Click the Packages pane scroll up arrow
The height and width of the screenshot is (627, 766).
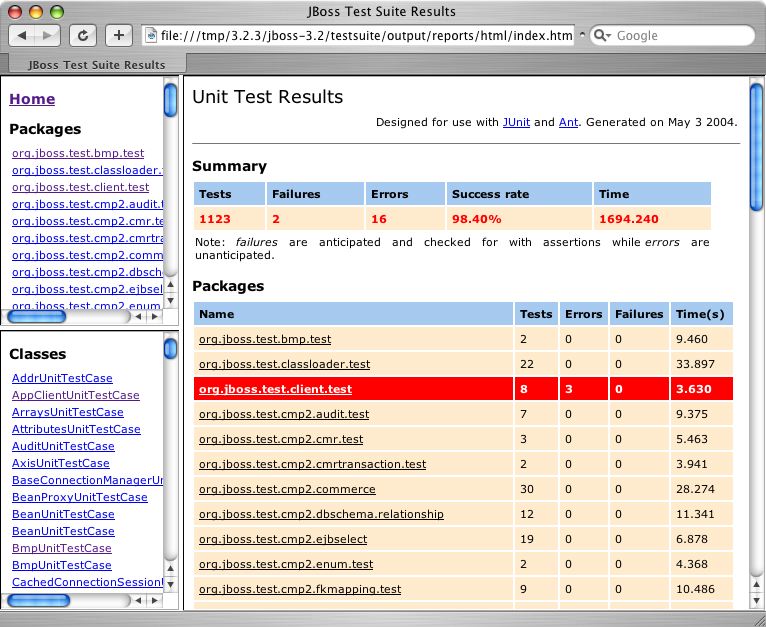click(170, 284)
